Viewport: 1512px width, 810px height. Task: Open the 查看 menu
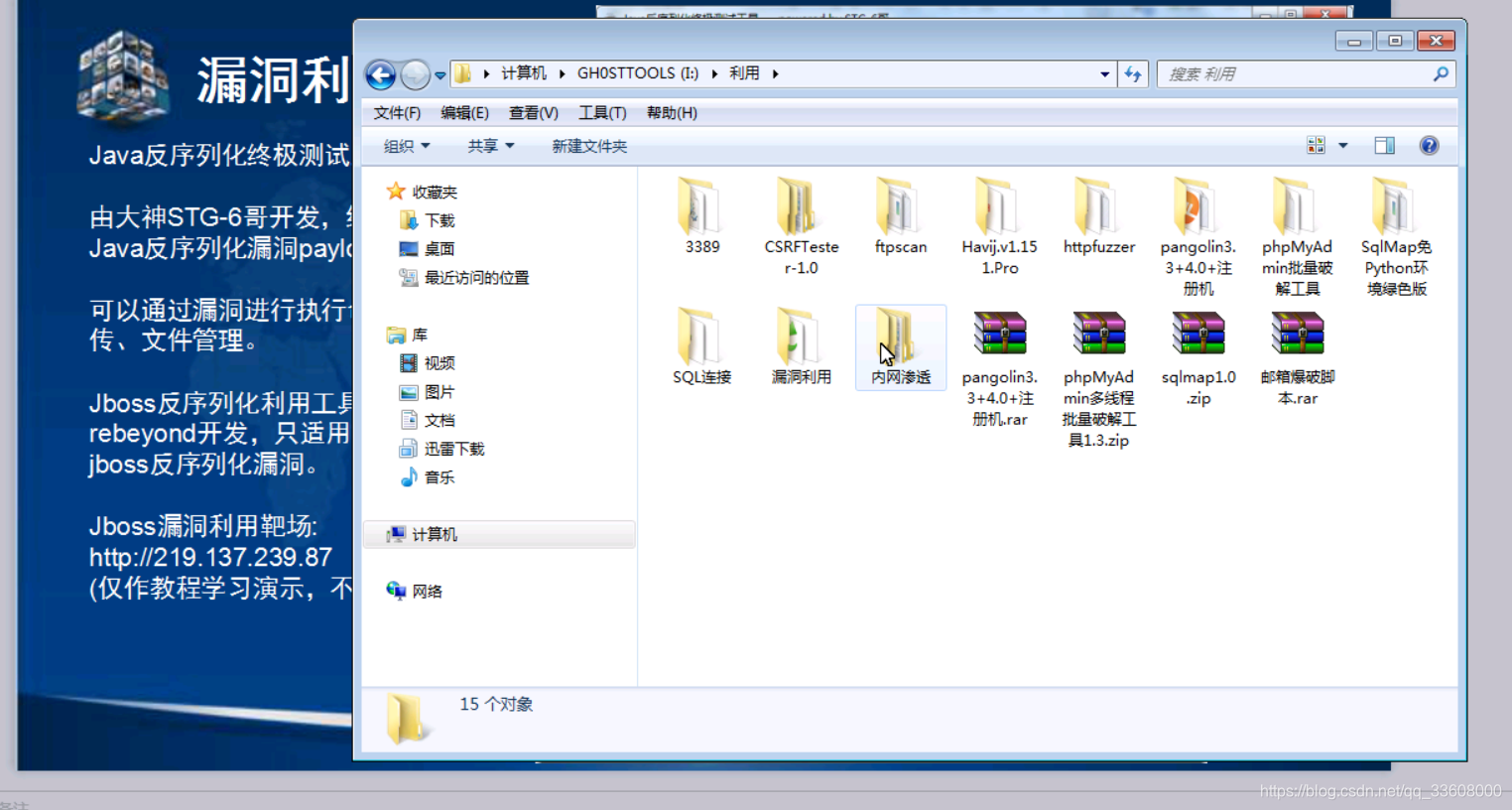(x=533, y=112)
